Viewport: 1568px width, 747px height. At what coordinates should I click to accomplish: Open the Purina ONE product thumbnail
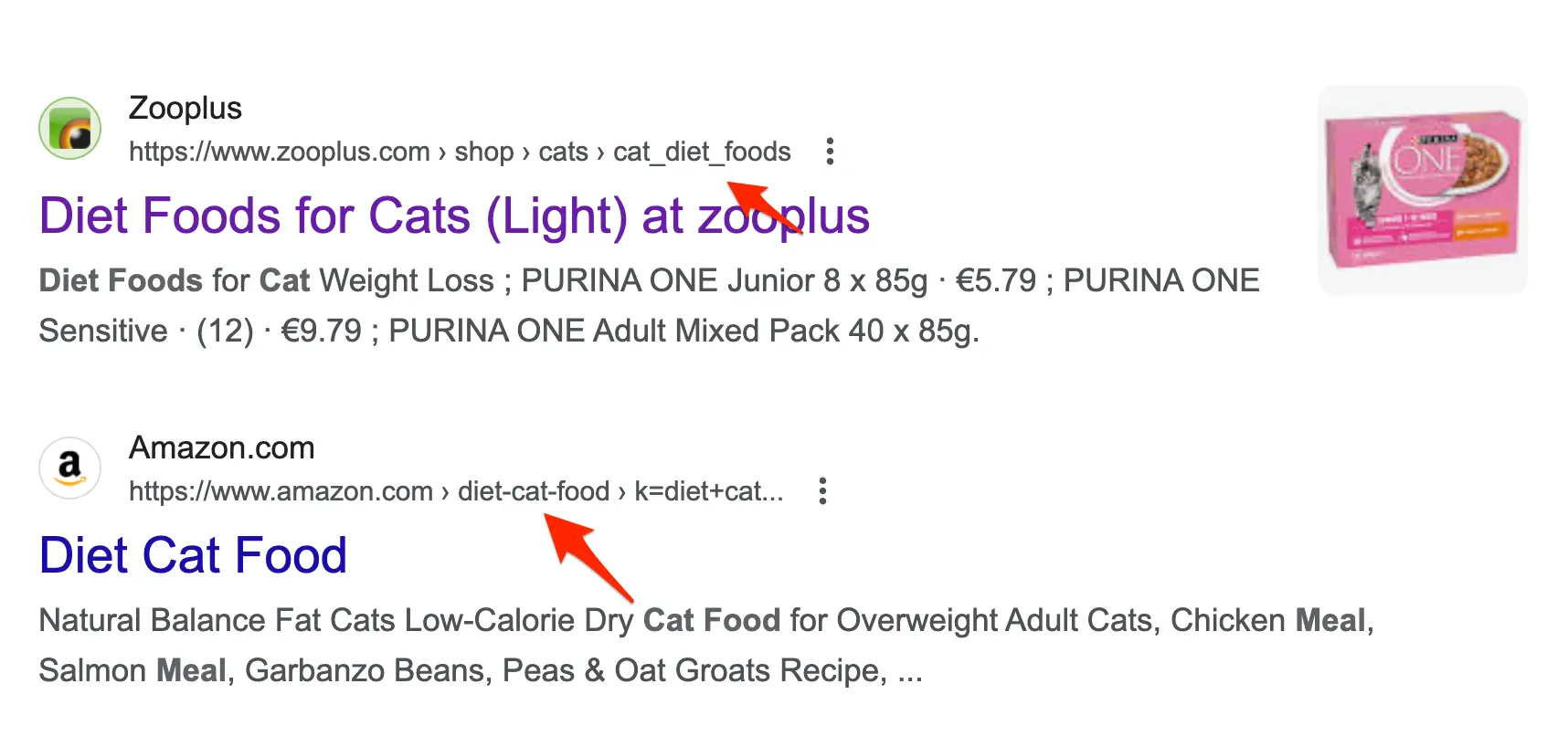click(1422, 190)
